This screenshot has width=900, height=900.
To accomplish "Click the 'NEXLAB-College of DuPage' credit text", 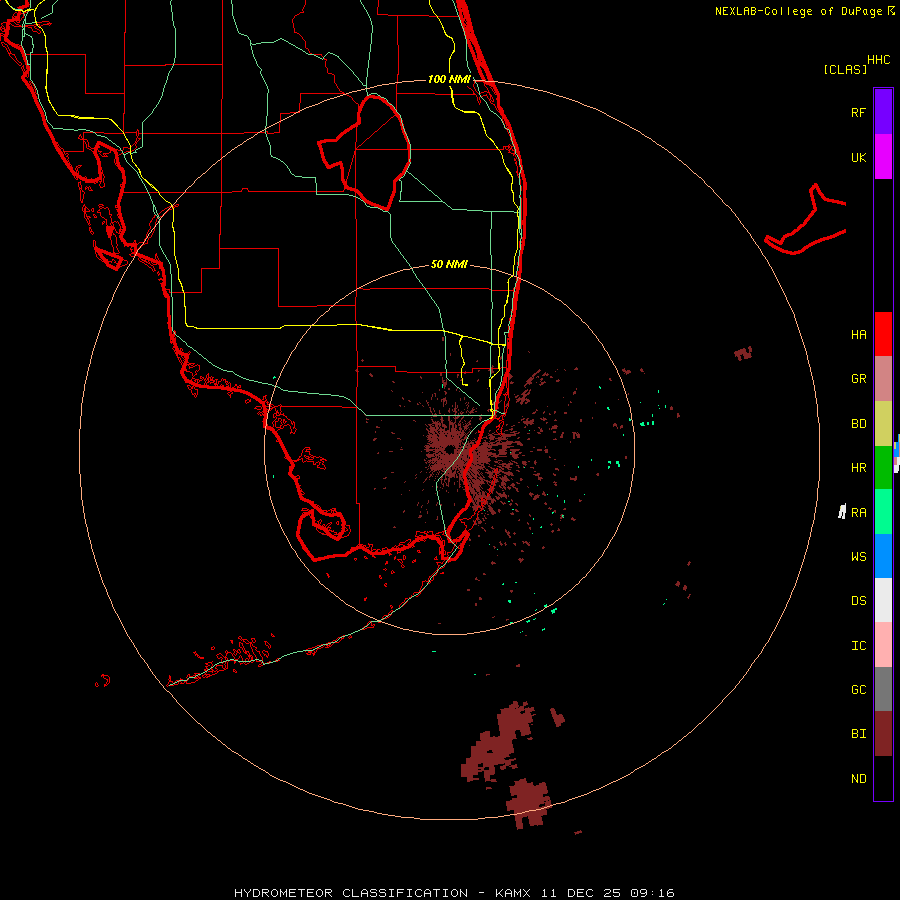I will click(798, 11).
